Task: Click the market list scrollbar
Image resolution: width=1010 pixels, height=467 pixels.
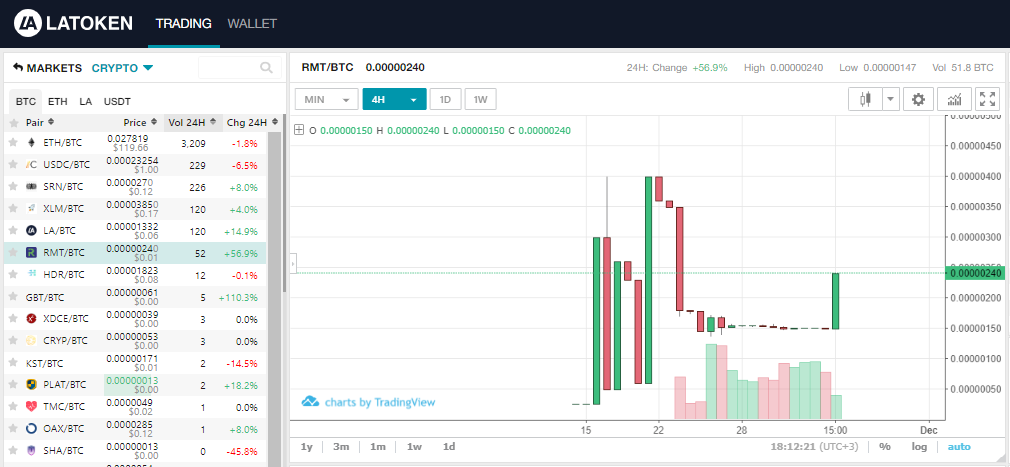Action: pyautogui.click(x=283, y=200)
